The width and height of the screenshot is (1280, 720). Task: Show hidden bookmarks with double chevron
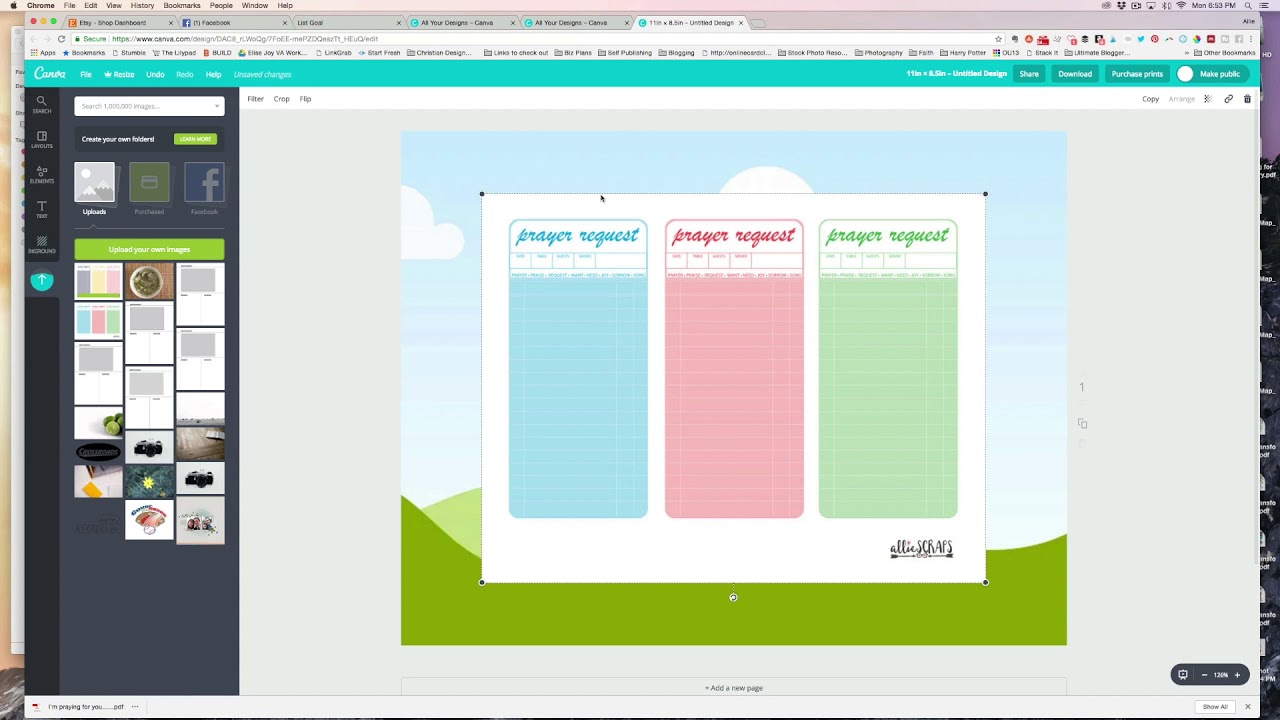point(1187,52)
